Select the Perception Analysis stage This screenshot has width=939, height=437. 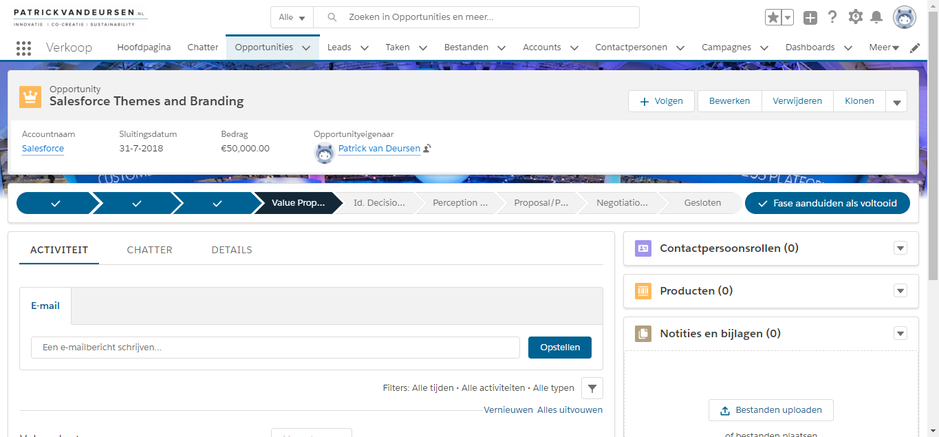tap(460, 204)
